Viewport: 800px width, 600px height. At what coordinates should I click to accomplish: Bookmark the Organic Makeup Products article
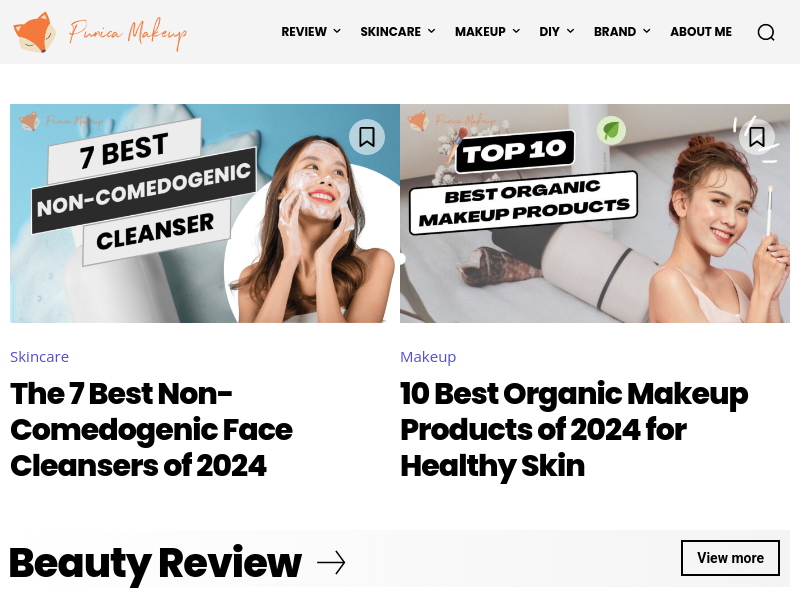pyautogui.click(x=757, y=137)
